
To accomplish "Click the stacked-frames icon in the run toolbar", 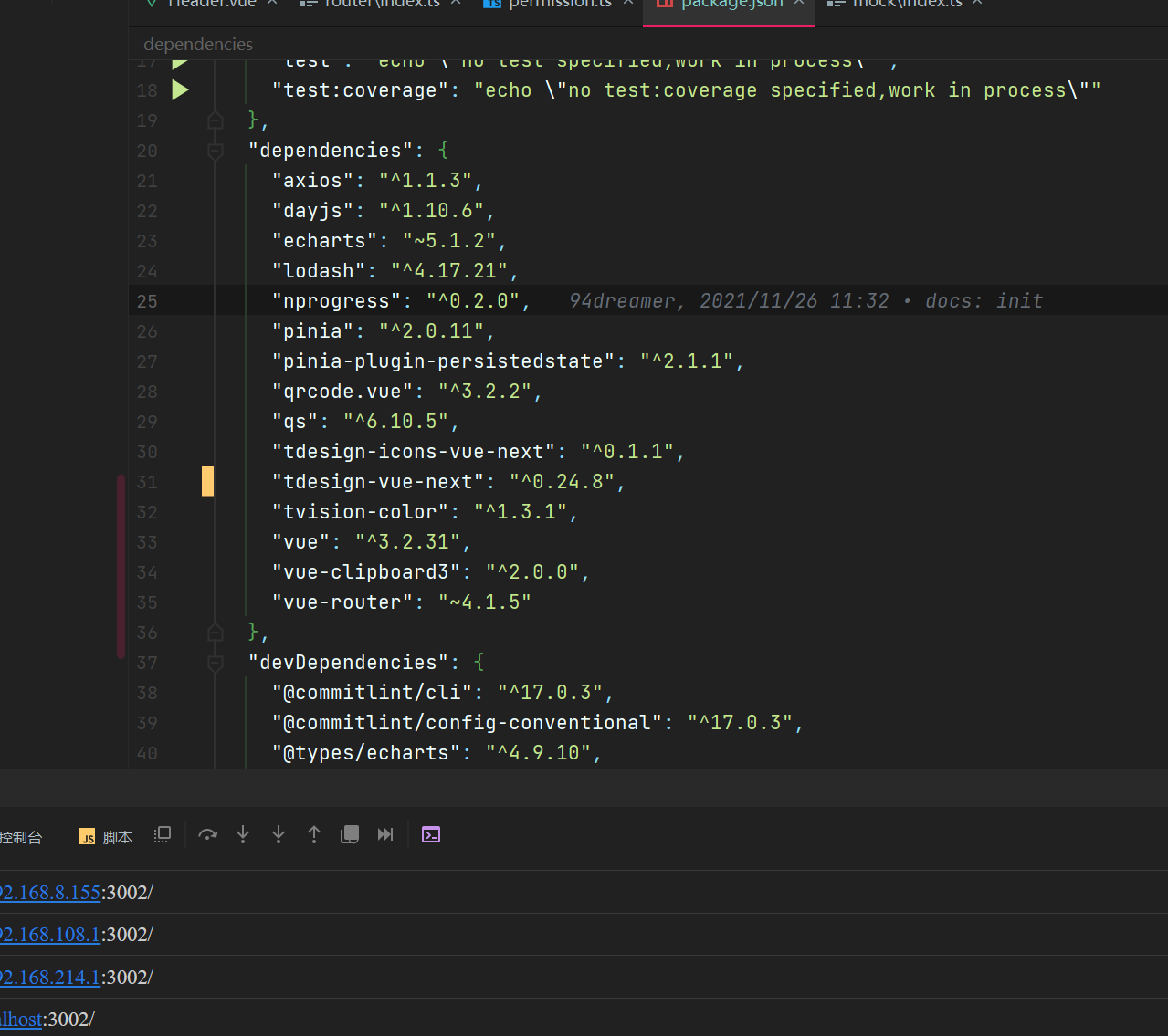I will 349,833.
